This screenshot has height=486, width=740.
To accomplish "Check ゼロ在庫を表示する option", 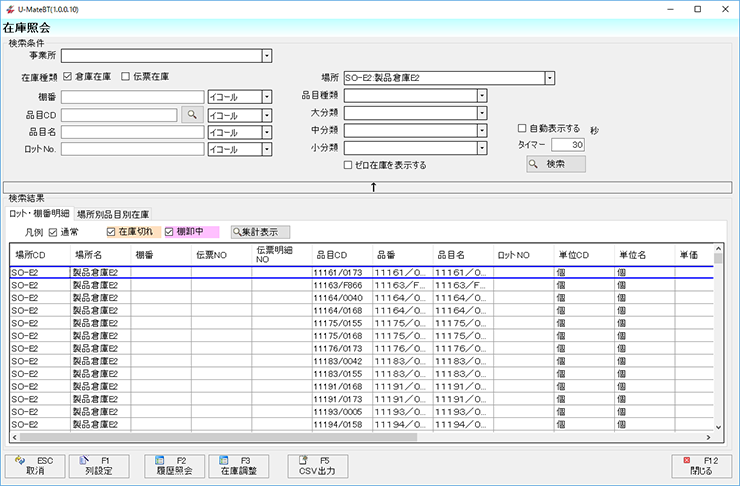I will coord(347,165).
